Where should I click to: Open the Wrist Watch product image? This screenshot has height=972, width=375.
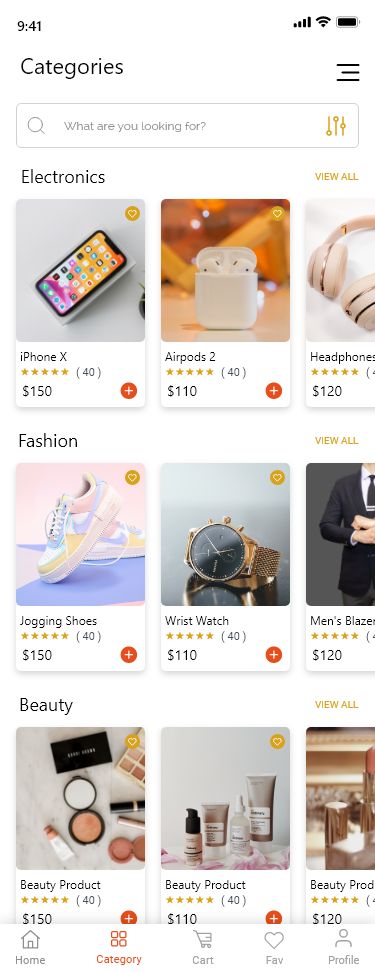pyautogui.click(x=226, y=534)
